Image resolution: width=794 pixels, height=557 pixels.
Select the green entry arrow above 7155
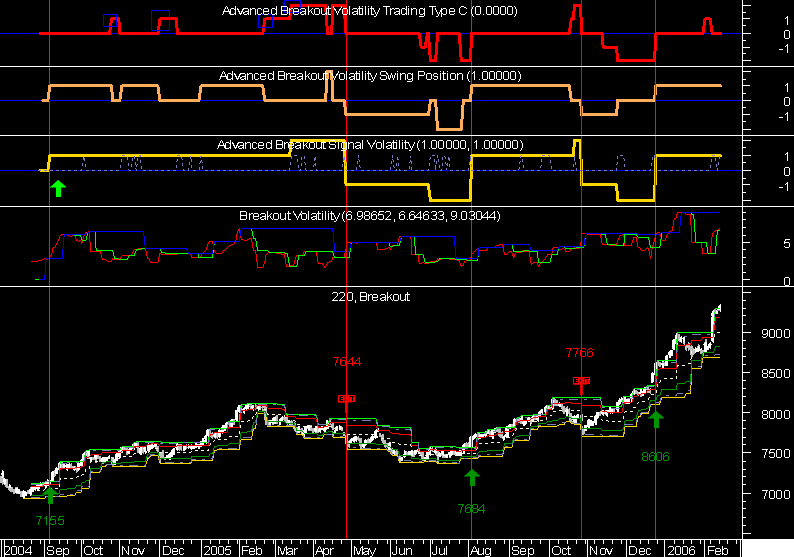(x=50, y=495)
